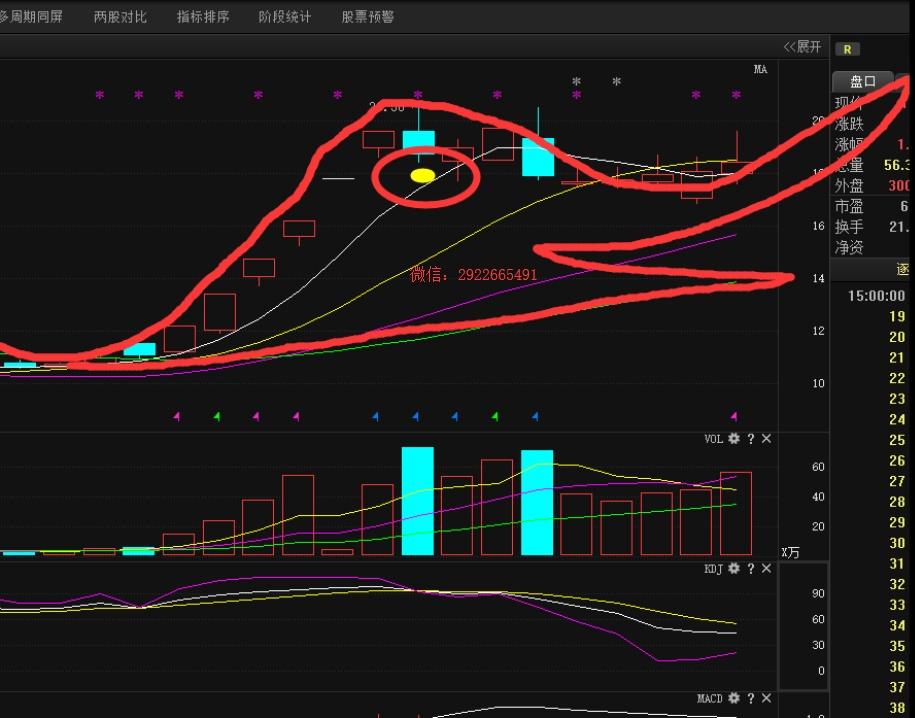Click the rightmost magenta flag under the price chart
This screenshot has height=718, width=915.
734,416
